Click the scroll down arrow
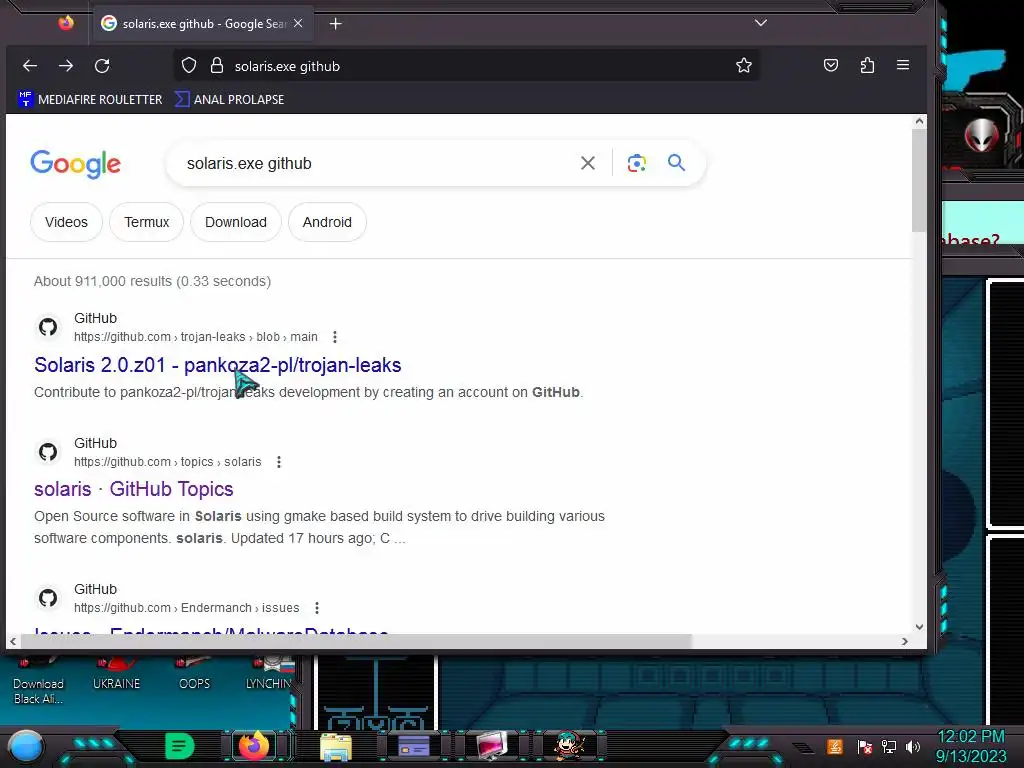 pos(920,627)
